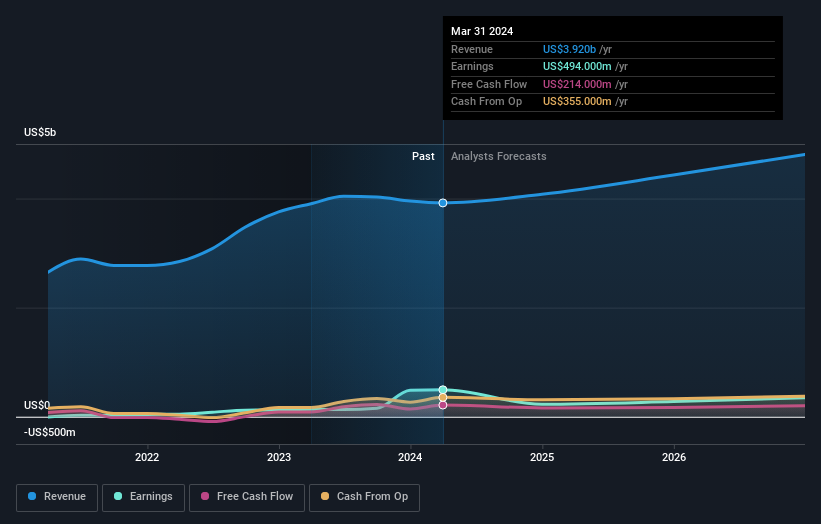Click the 2023 x-axis label
The image size is (821, 524).
click(x=279, y=457)
